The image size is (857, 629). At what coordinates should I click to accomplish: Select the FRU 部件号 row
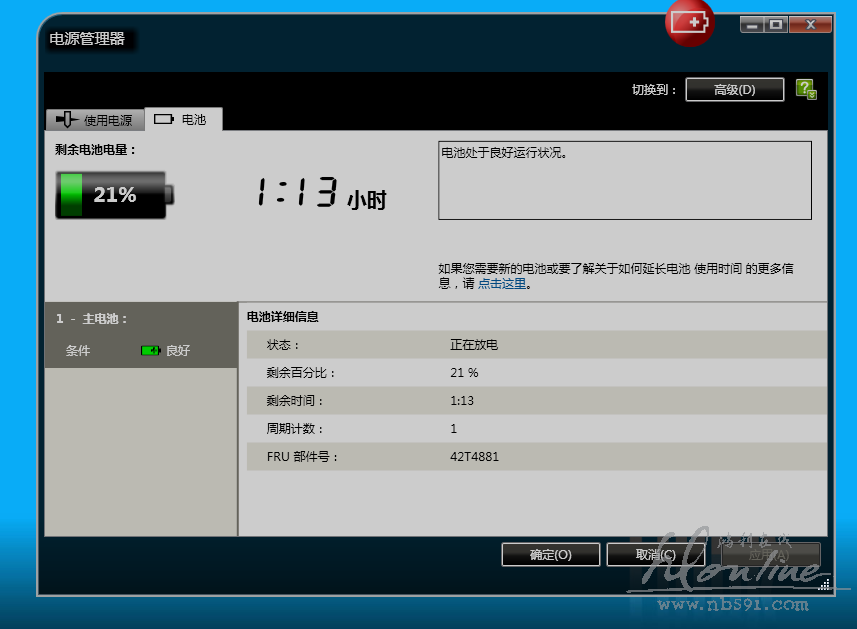[x=536, y=457]
